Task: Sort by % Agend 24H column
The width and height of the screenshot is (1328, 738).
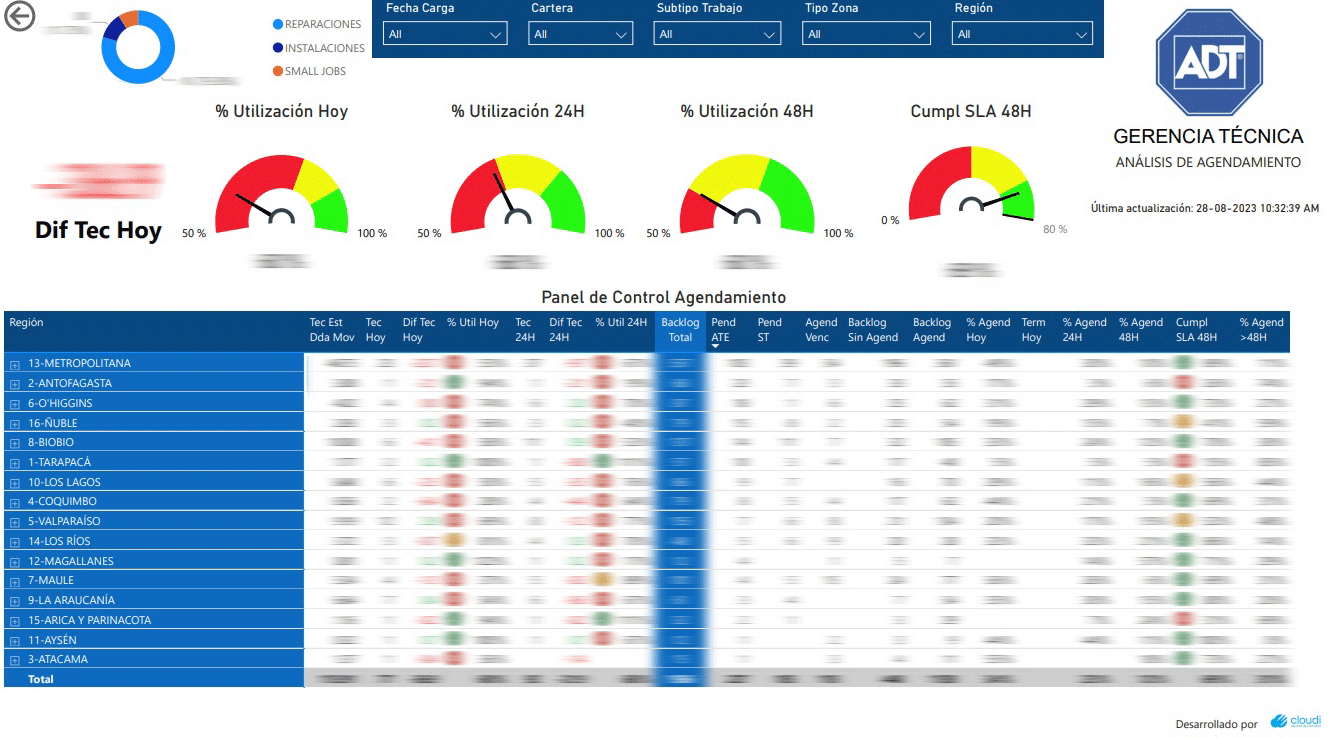Action: (1084, 330)
